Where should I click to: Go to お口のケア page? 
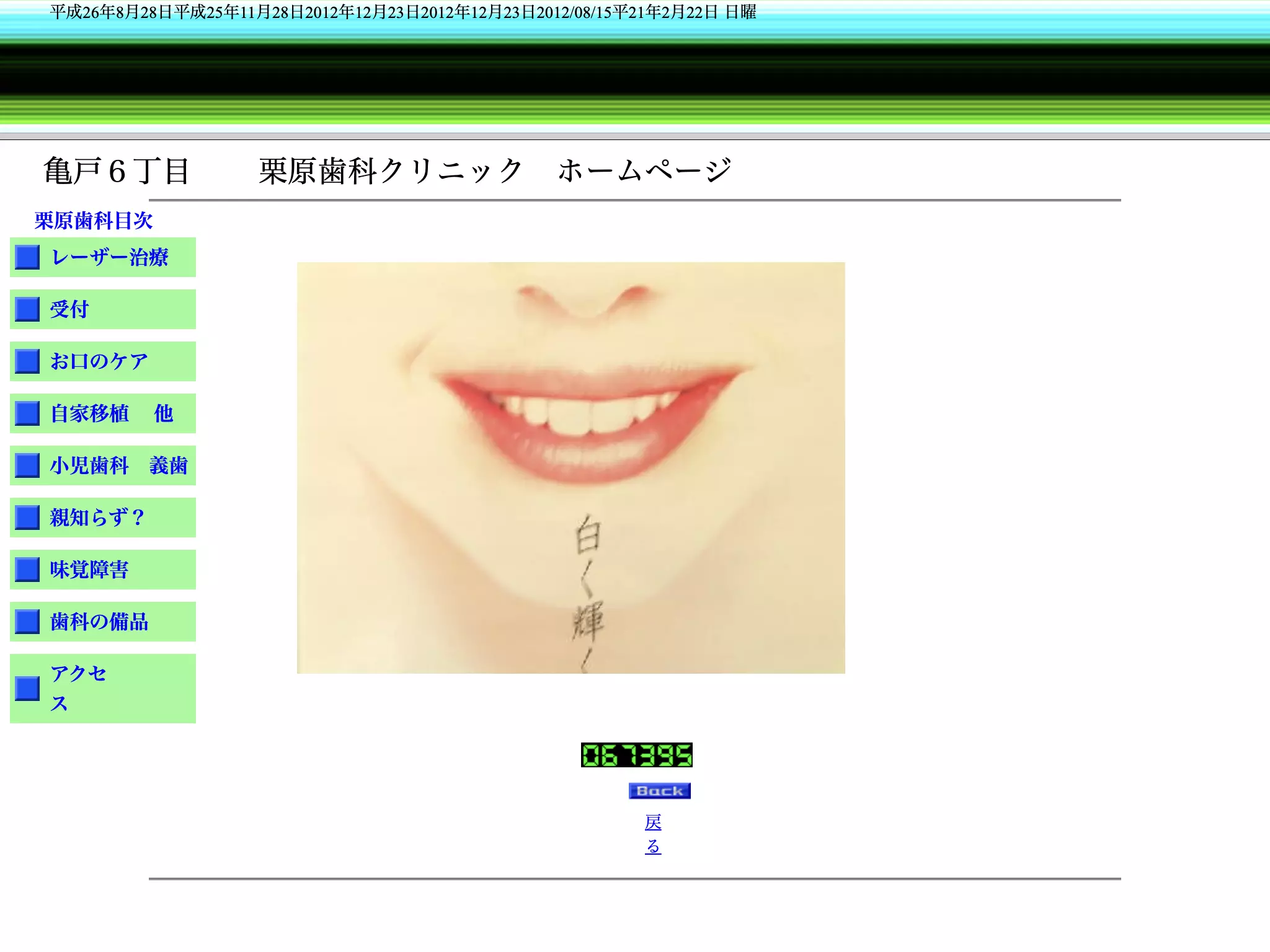(x=99, y=361)
